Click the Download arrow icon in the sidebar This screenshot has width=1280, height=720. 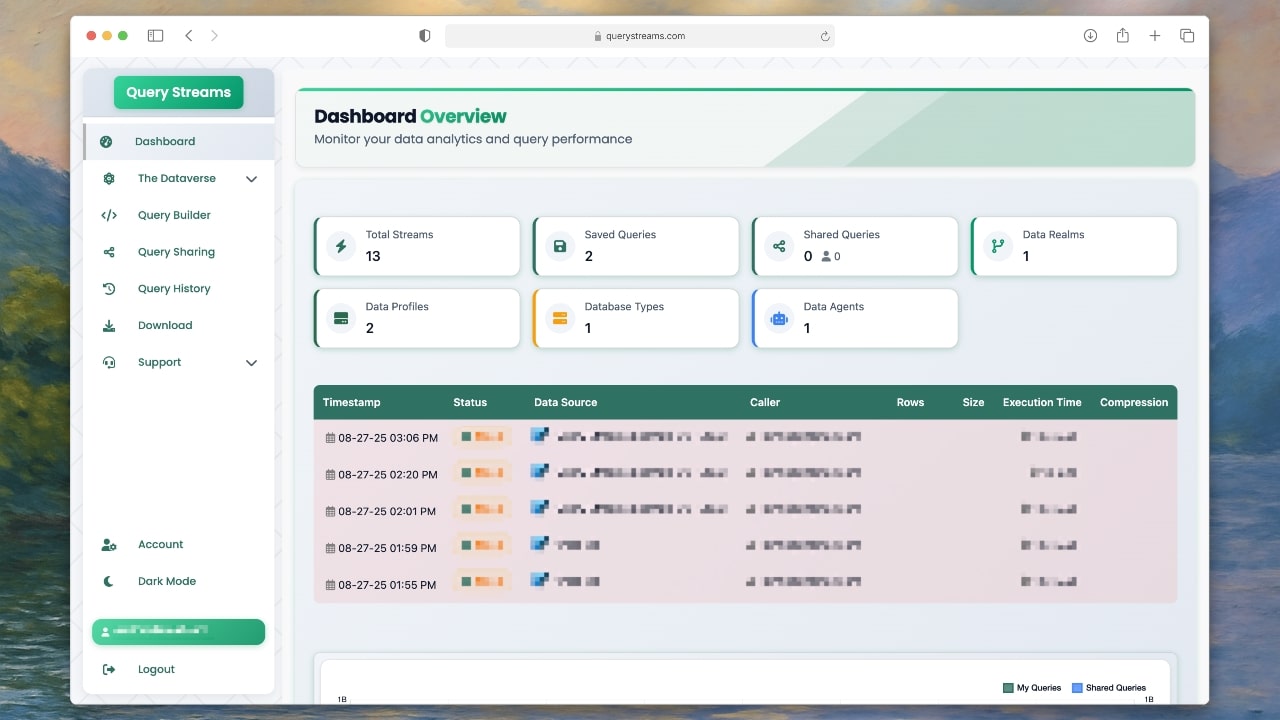pos(108,325)
